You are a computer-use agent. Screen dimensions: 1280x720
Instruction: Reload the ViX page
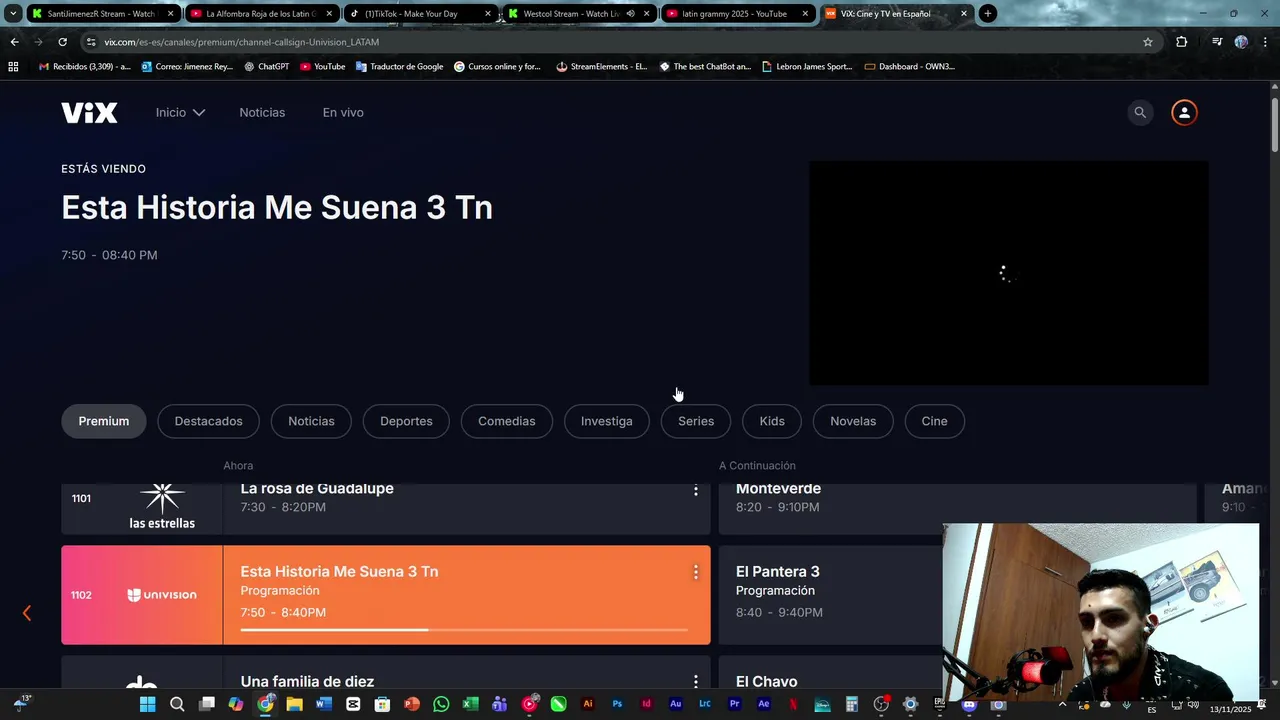[x=62, y=42]
